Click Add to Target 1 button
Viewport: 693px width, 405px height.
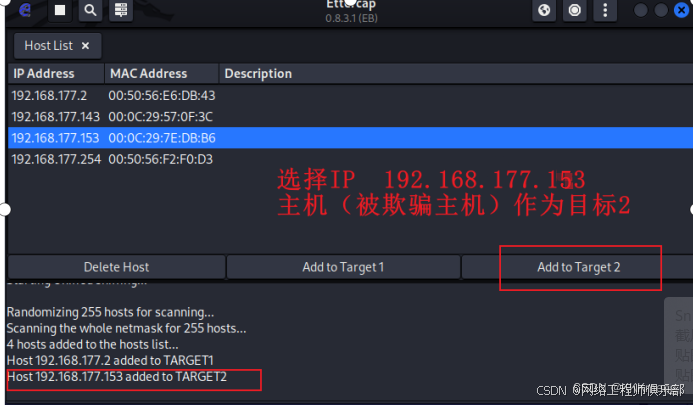click(343, 267)
